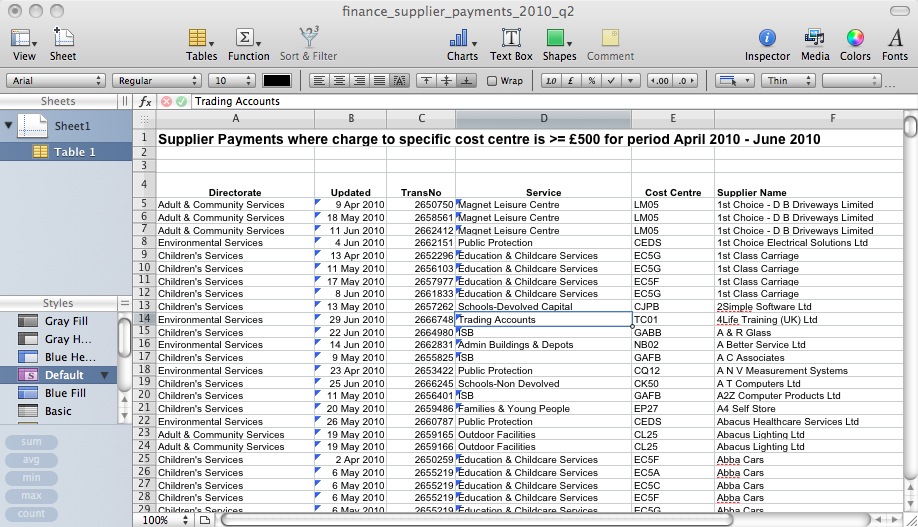Apply the Gray Fill table style

[x=59, y=321]
